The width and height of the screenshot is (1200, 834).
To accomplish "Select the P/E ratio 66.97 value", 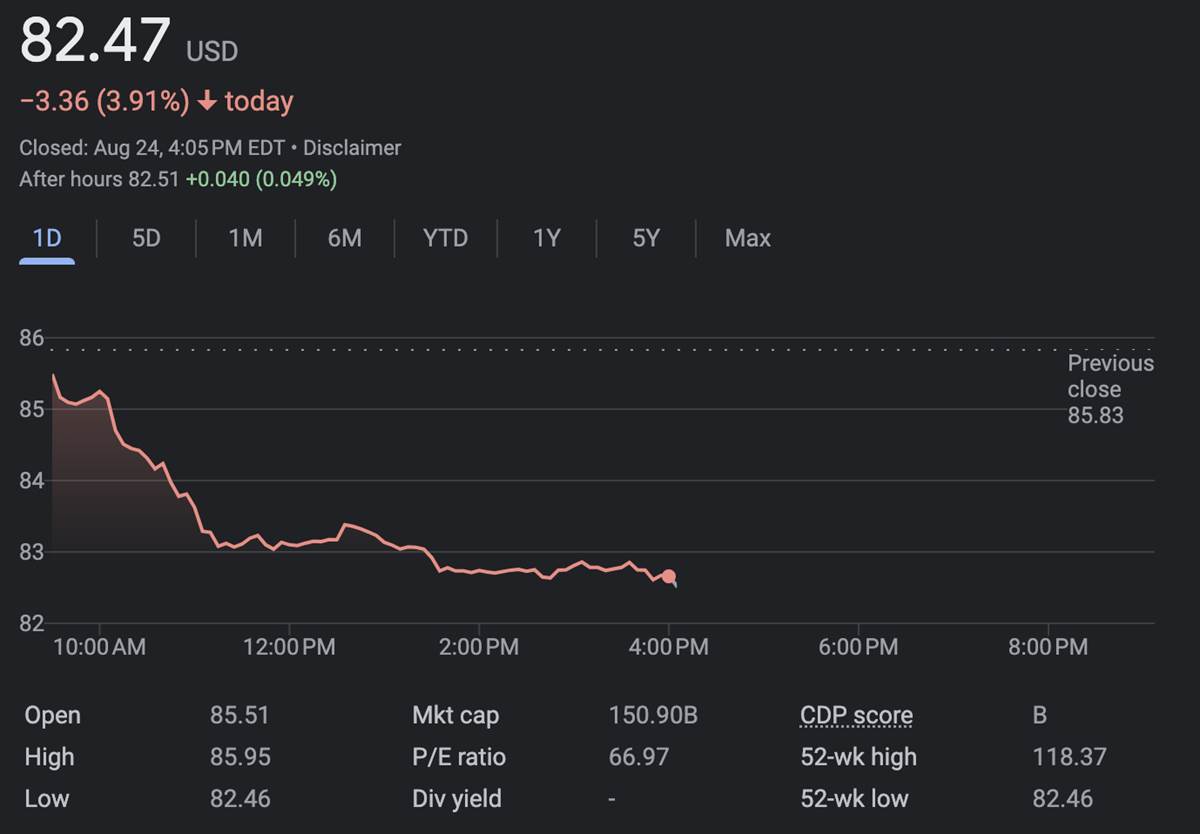I will (x=638, y=758).
